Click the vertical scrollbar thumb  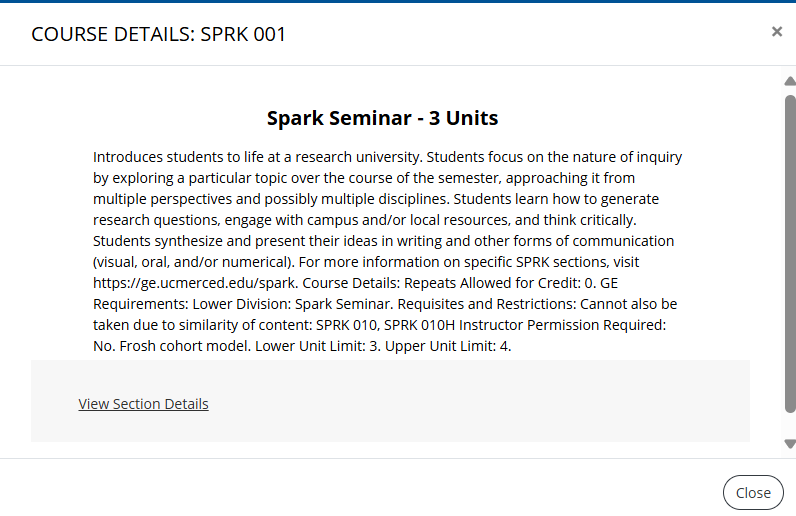(x=790, y=254)
